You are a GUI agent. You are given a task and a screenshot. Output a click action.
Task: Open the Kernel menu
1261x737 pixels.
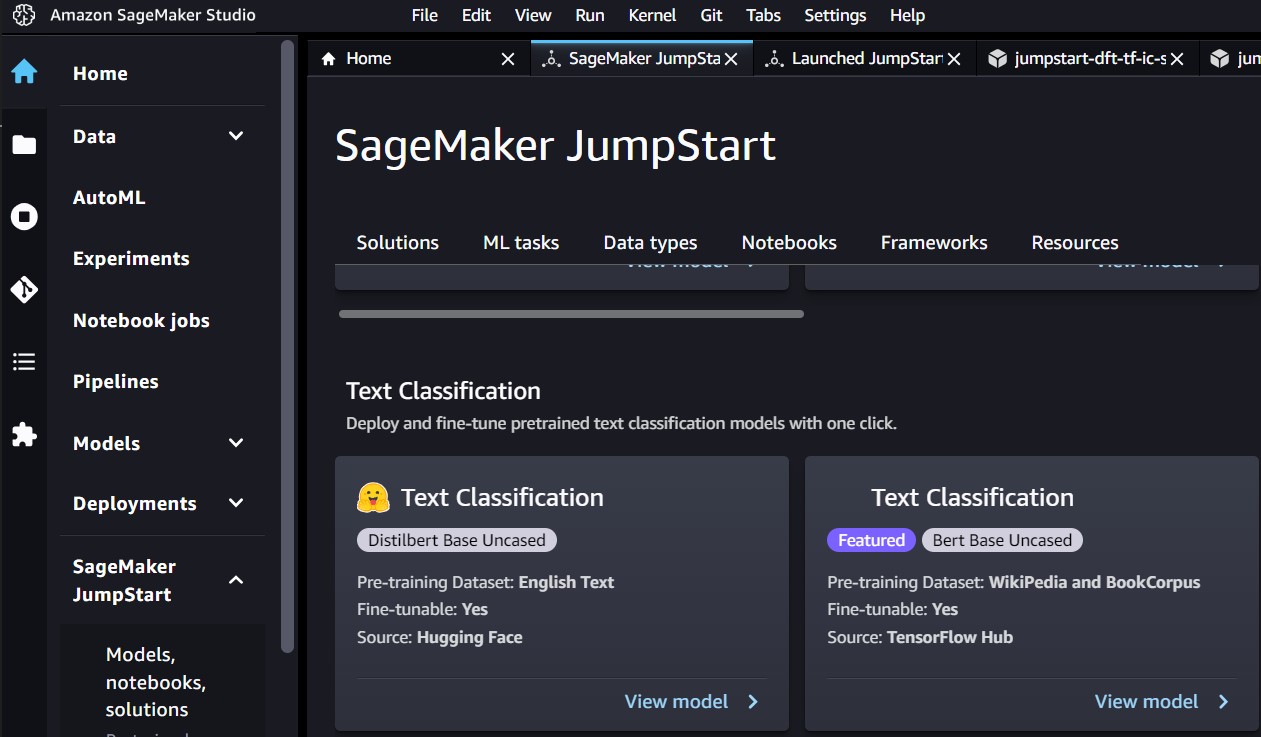point(653,15)
